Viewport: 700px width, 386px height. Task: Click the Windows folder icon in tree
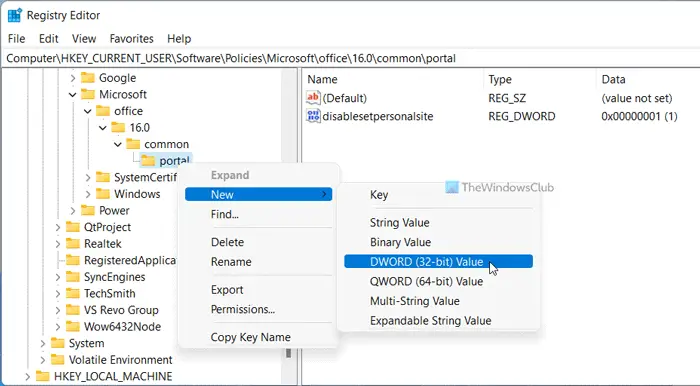pyautogui.click(x=103, y=194)
